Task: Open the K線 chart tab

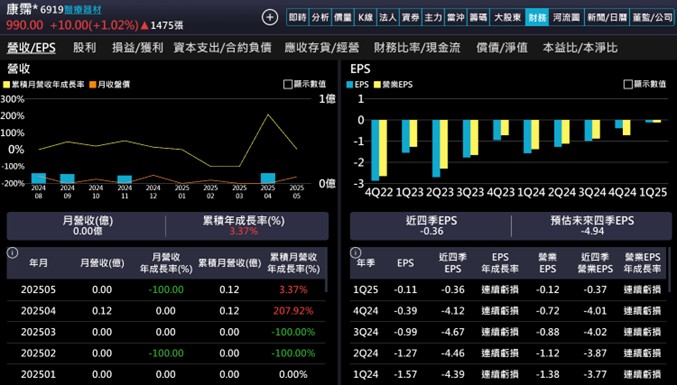Action: click(365, 18)
